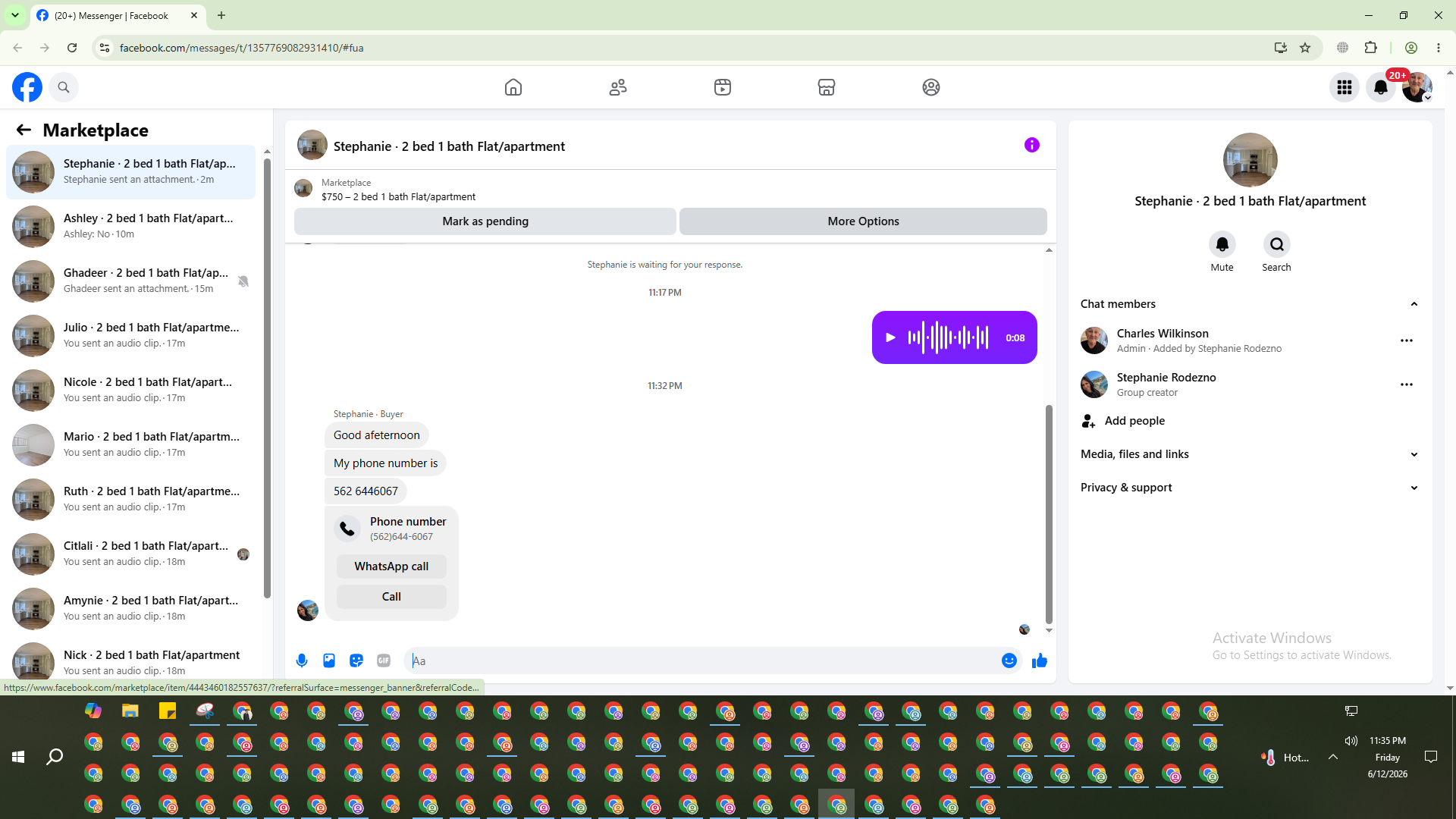Viewport: 1456px width, 819px height.
Task: Reload the Facebook page
Action: click(72, 48)
